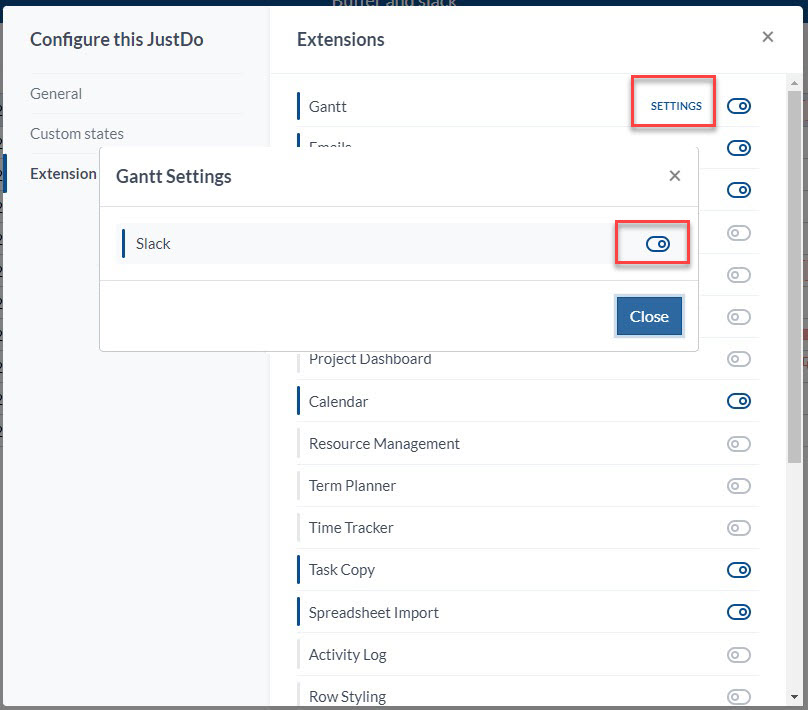Turn off the Calendar extension
The width and height of the screenshot is (808, 710).
[x=738, y=401]
